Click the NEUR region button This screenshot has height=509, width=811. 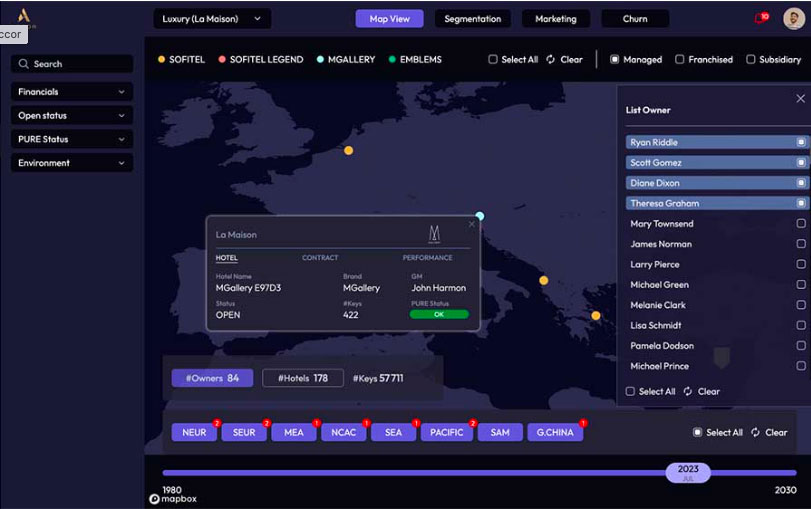tap(194, 432)
